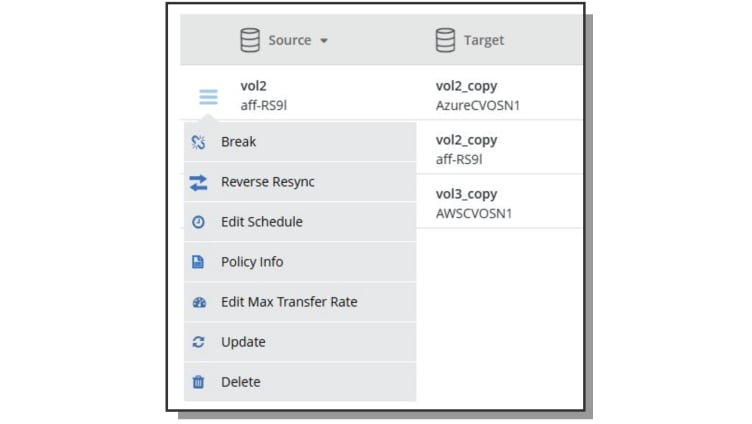Click the Target column header label
The height and width of the screenshot is (424, 752).
tap(483, 40)
